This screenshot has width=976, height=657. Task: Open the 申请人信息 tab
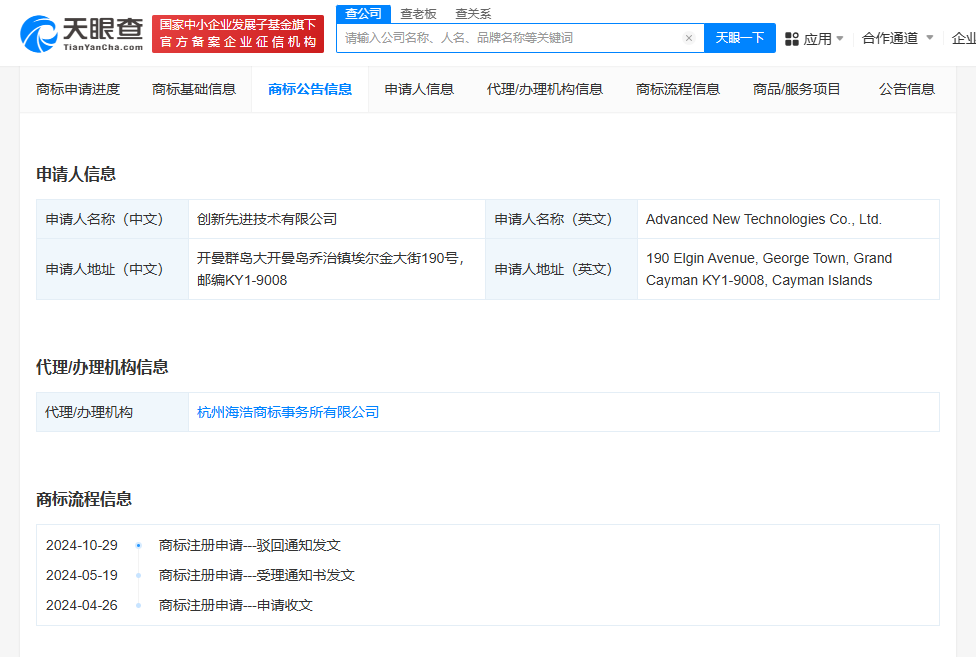pos(419,89)
